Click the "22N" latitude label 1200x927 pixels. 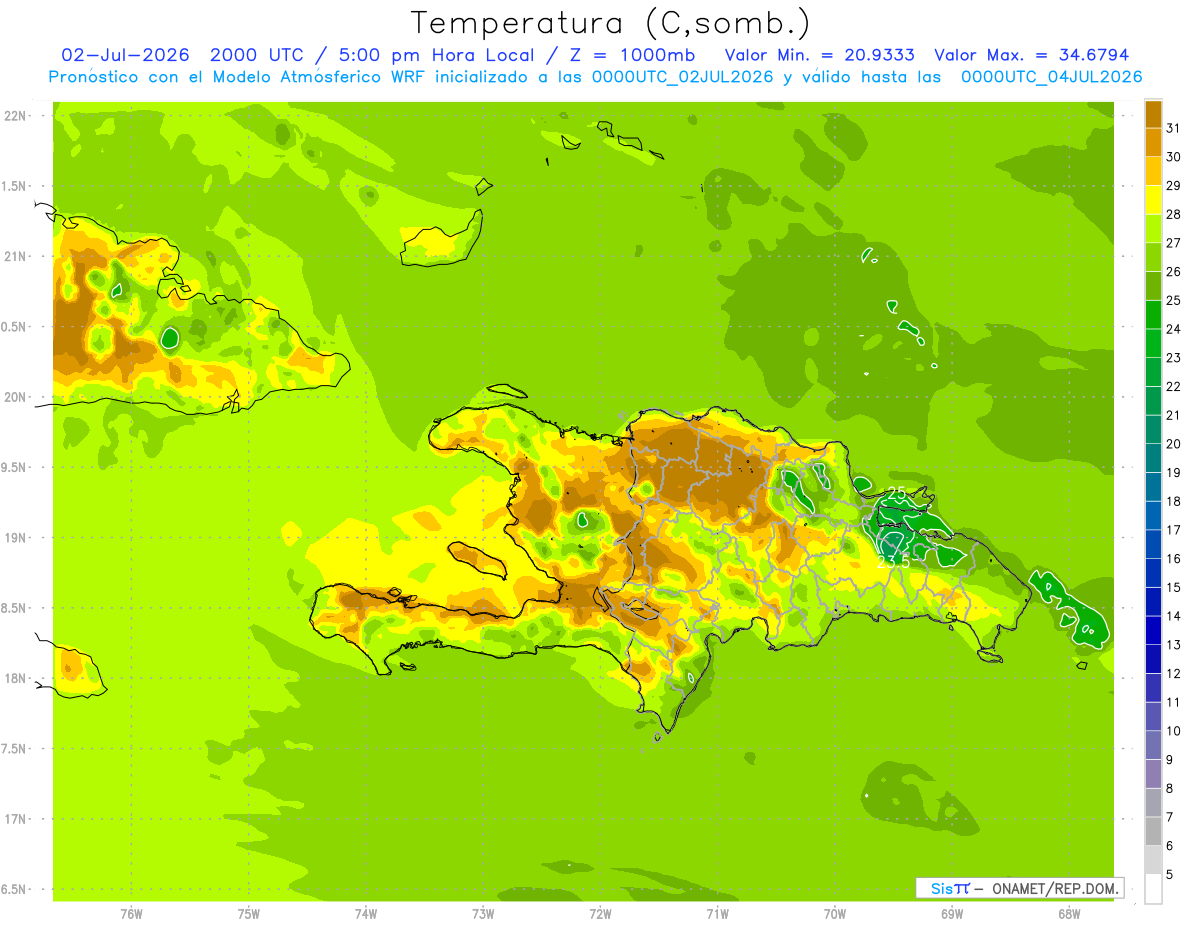pos(16,115)
